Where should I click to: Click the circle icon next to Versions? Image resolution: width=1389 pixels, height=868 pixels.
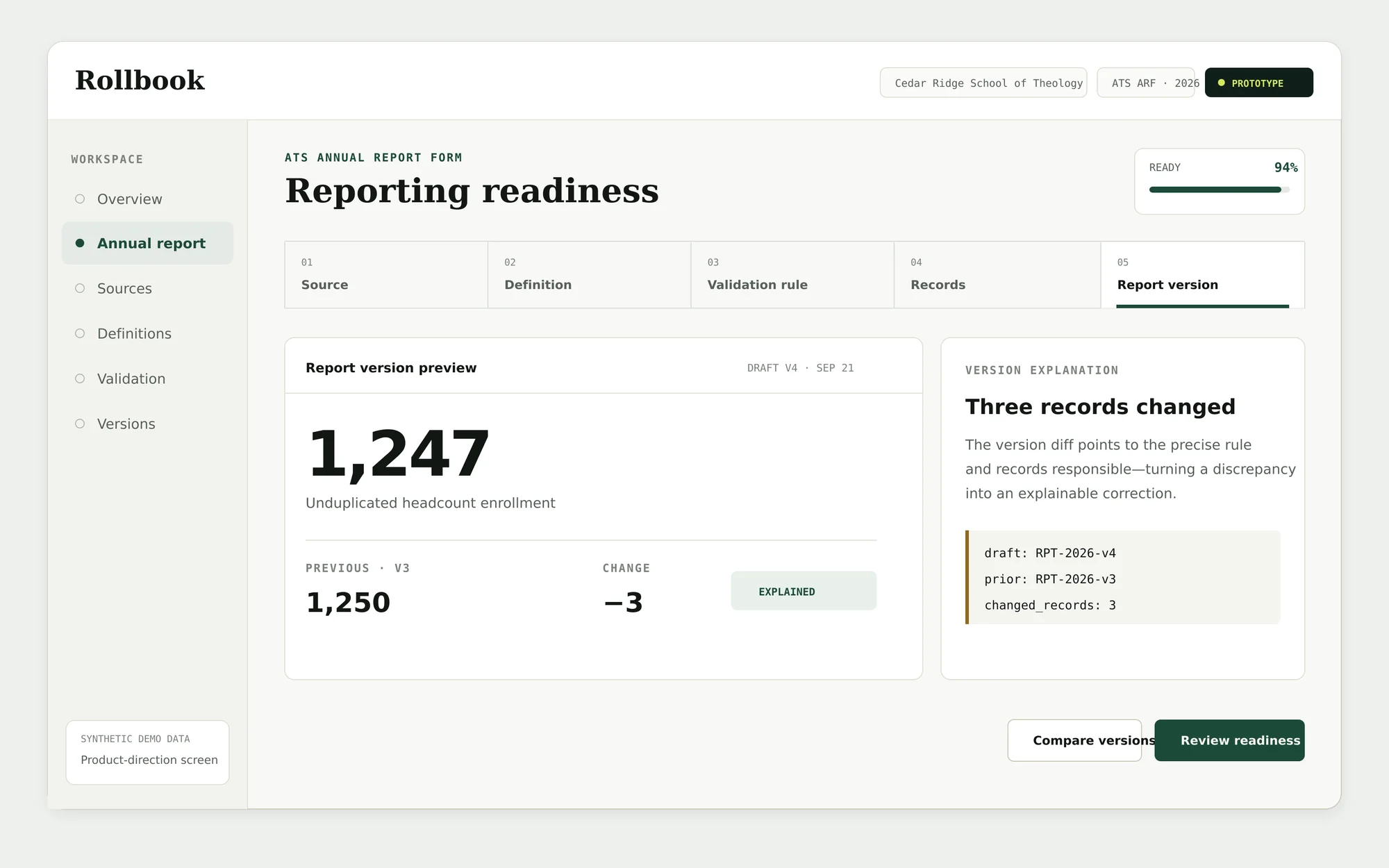pos(80,424)
